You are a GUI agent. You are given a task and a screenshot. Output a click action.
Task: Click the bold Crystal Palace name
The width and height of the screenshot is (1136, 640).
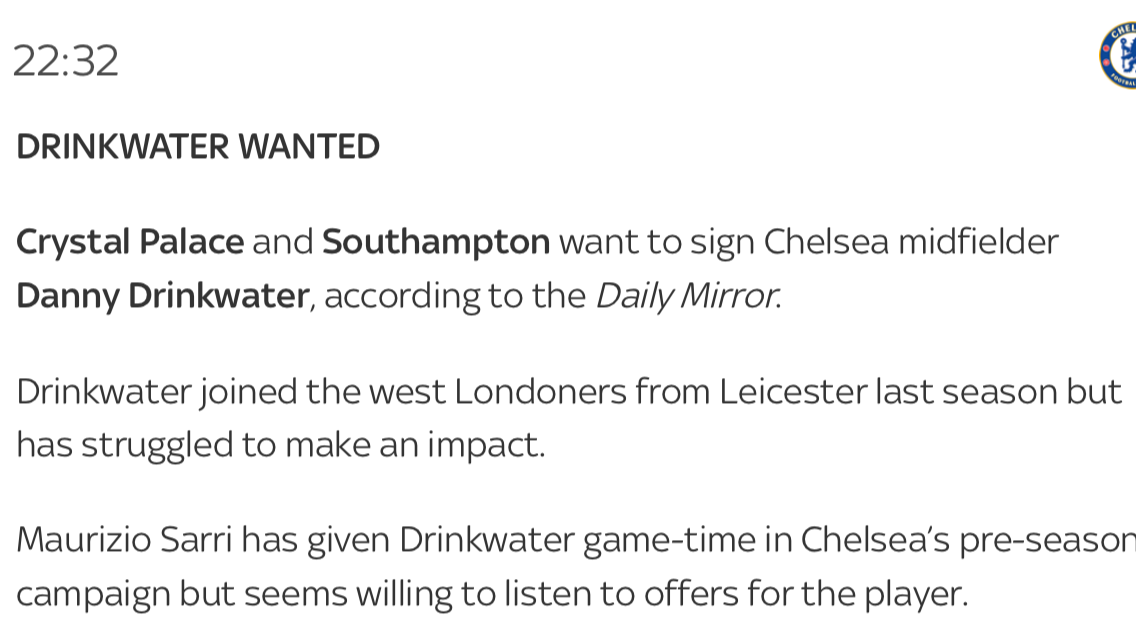pyautogui.click(x=130, y=243)
